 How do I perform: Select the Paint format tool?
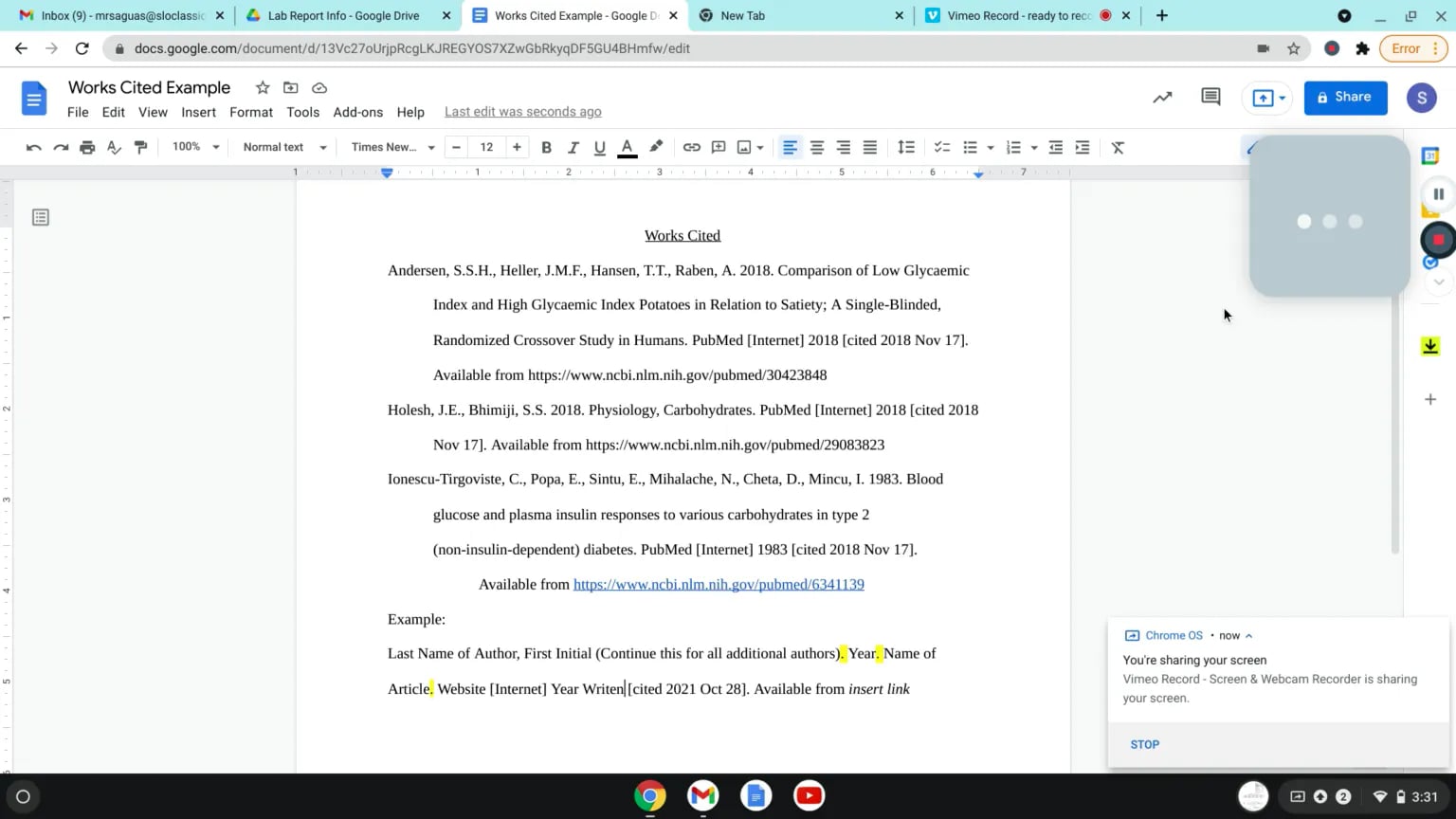coord(140,147)
